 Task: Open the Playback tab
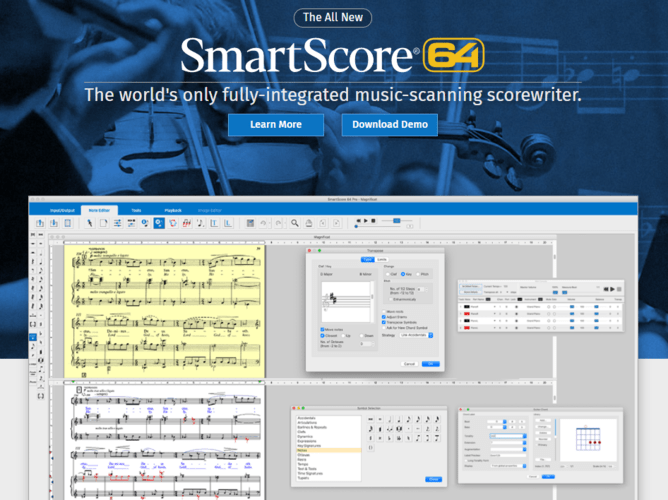pyautogui.click(x=173, y=210)
